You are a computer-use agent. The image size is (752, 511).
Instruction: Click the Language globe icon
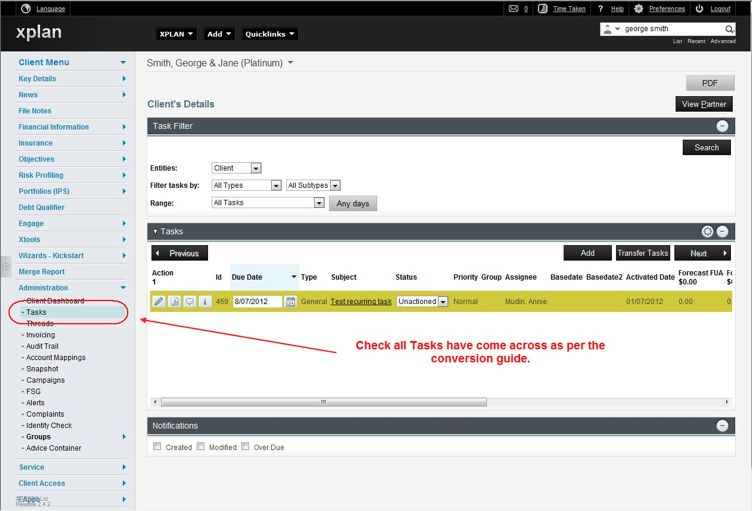click(26, 8)
